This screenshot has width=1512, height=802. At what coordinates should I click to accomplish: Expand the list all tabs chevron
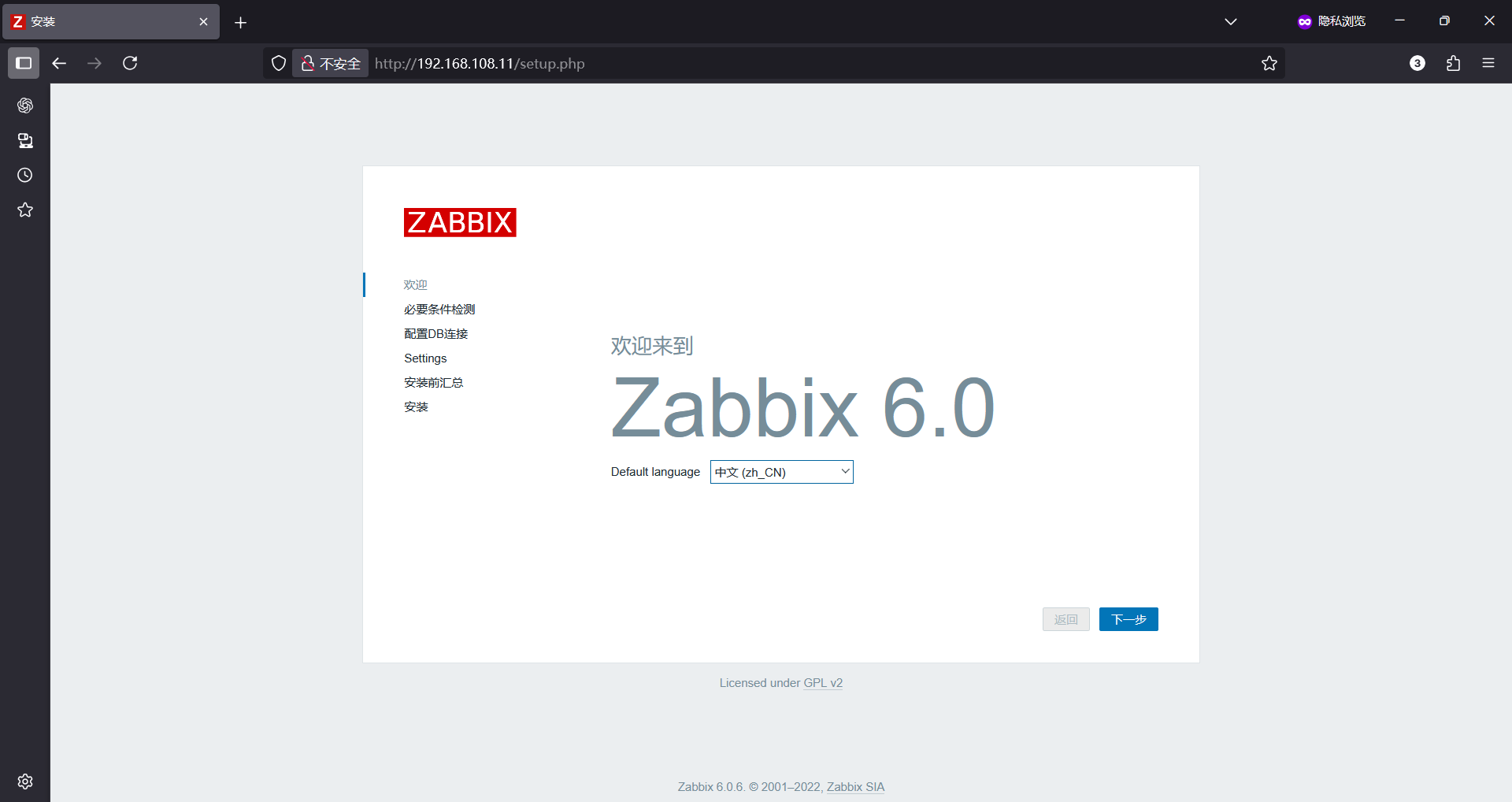pos(1231,21)
